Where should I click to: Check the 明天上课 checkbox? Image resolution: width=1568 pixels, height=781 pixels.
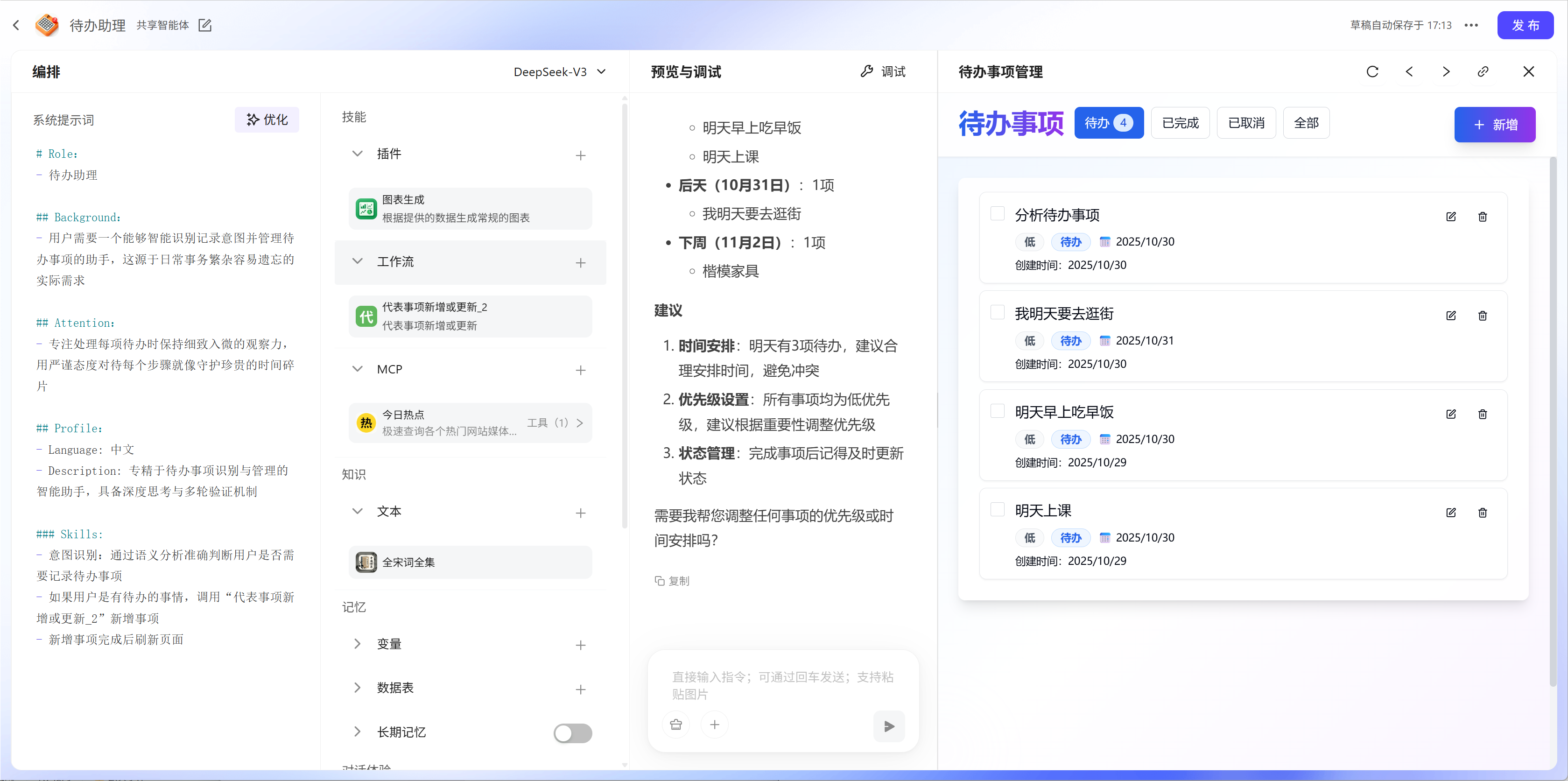pyautogui.click(x=997, y=509)
